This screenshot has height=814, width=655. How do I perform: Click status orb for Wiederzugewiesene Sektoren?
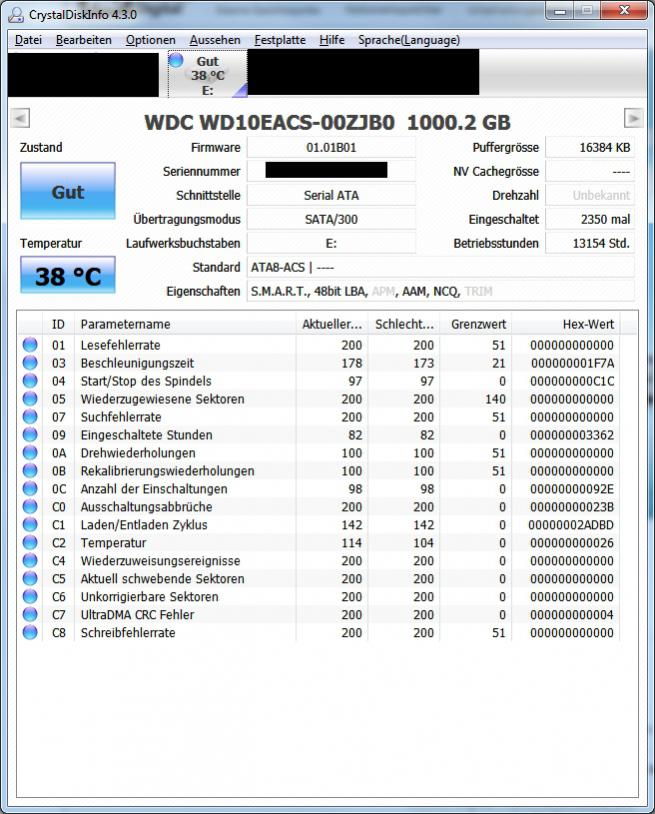[x=30, y=399]
